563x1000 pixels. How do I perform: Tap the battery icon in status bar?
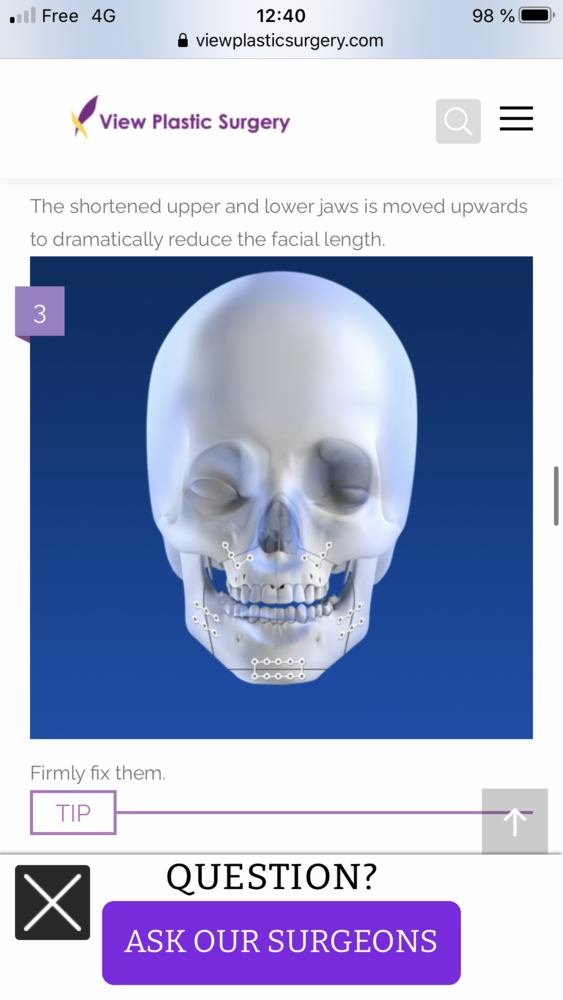(x=537, y=15)
